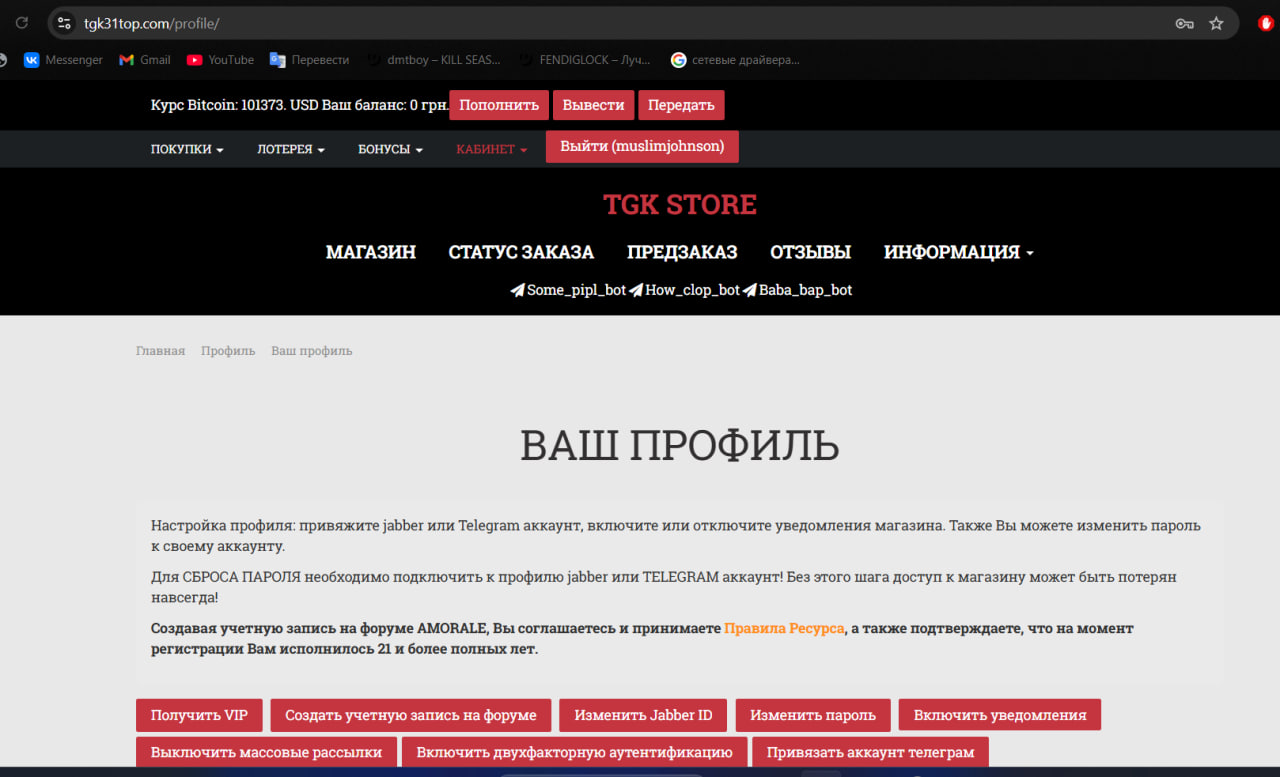
Task: Open the ПРЕДЗАКАЗ page
Action: coord(682,252)
